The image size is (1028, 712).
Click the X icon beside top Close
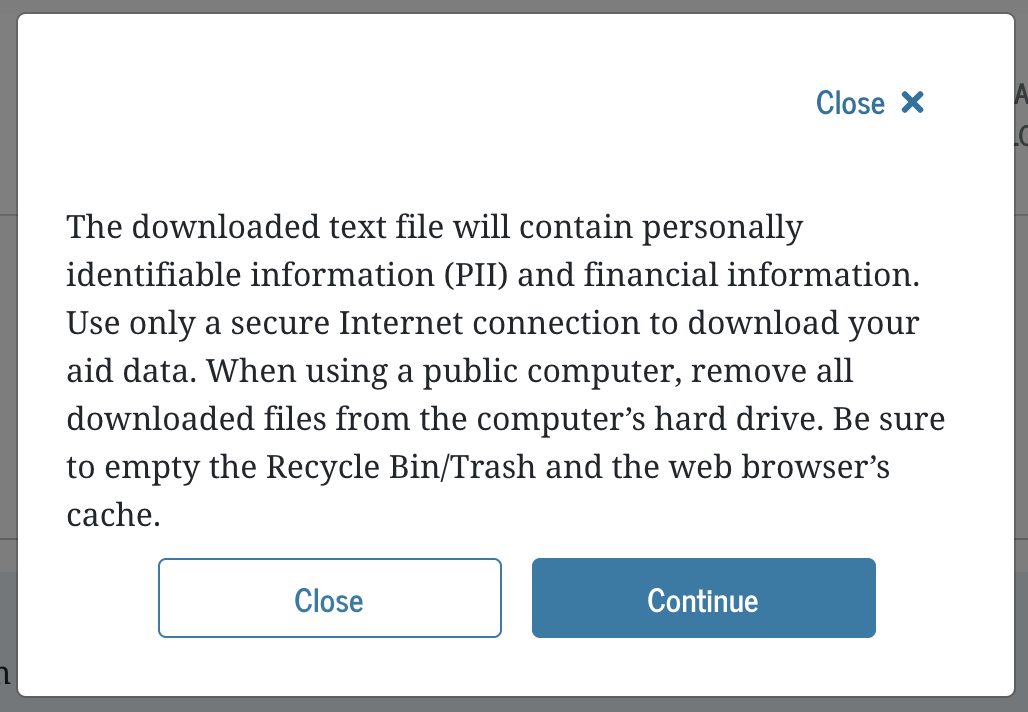click(x=912, y=102)
